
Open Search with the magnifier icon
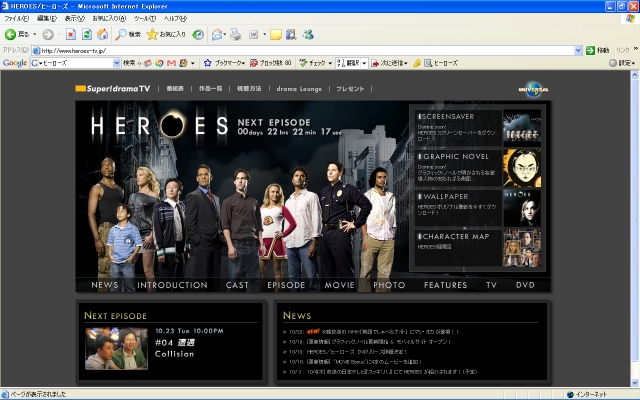[128, 35]
